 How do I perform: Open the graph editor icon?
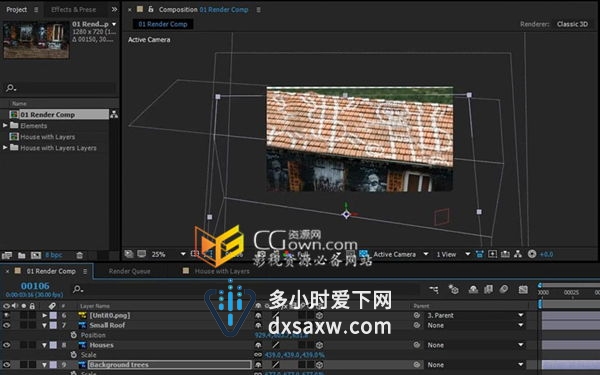coord(523,290)
